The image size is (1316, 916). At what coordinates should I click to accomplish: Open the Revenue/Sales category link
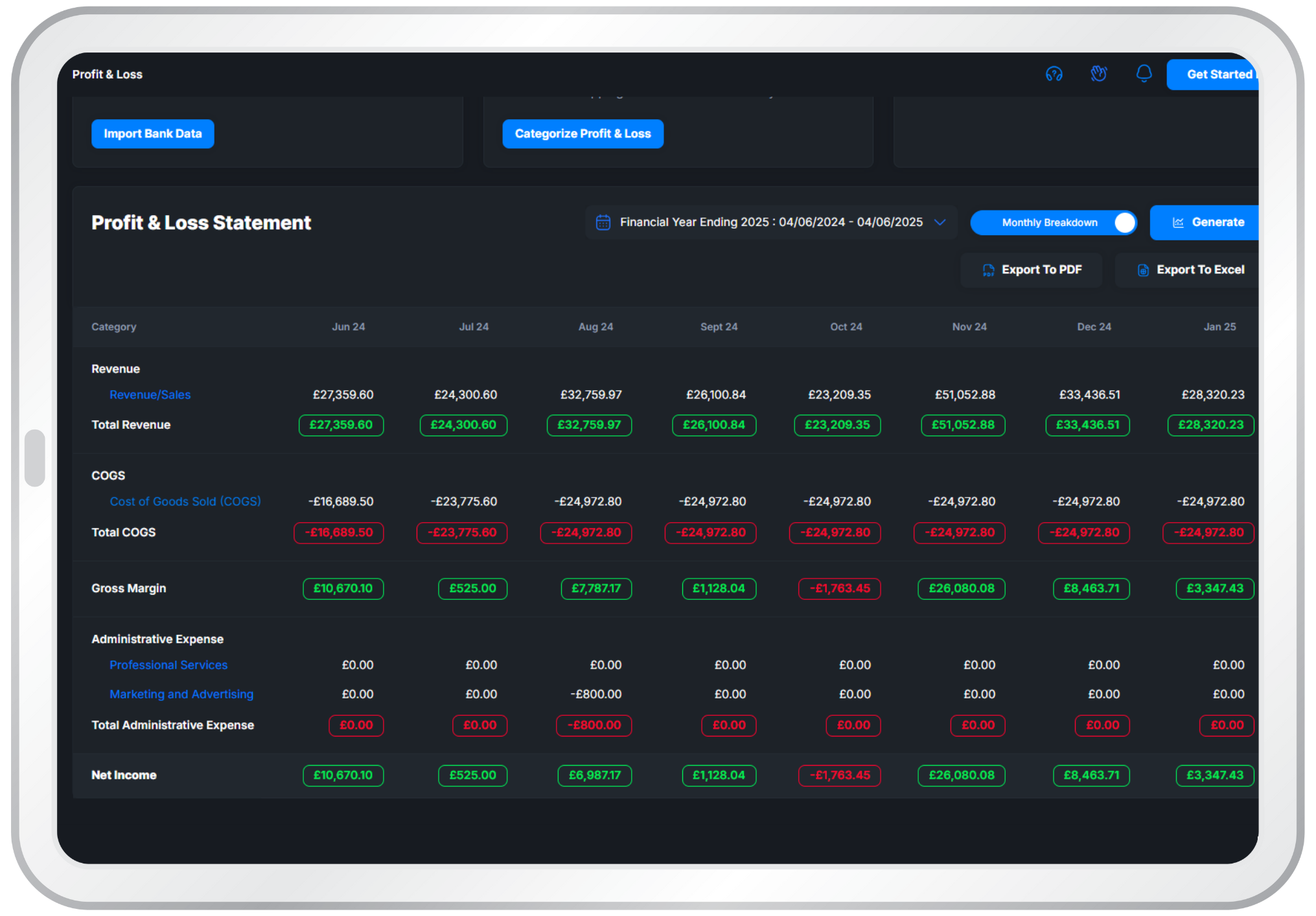point(150,395)
